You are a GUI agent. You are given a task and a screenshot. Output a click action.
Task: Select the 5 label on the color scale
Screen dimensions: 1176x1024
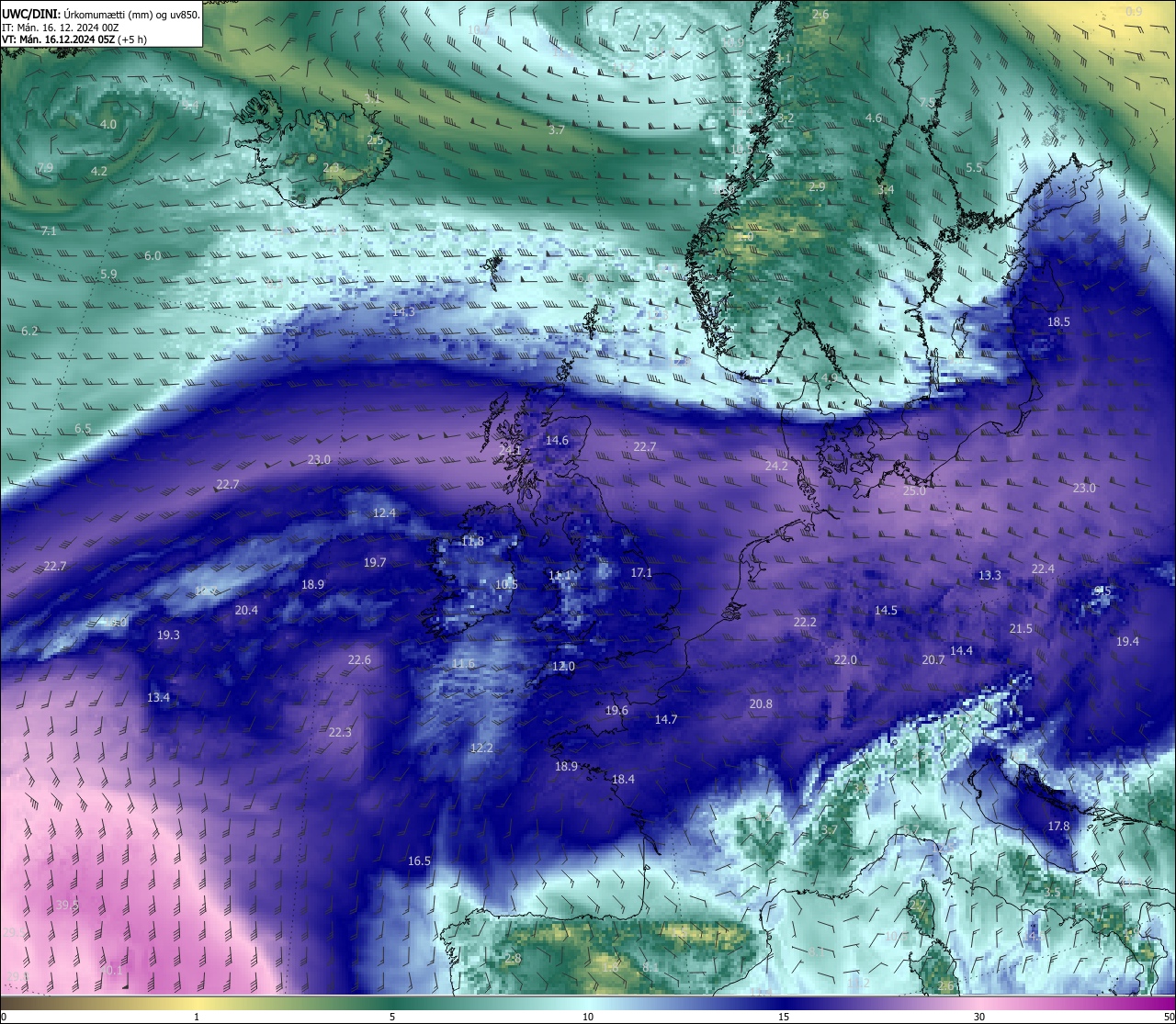(x=392, y=1017)
